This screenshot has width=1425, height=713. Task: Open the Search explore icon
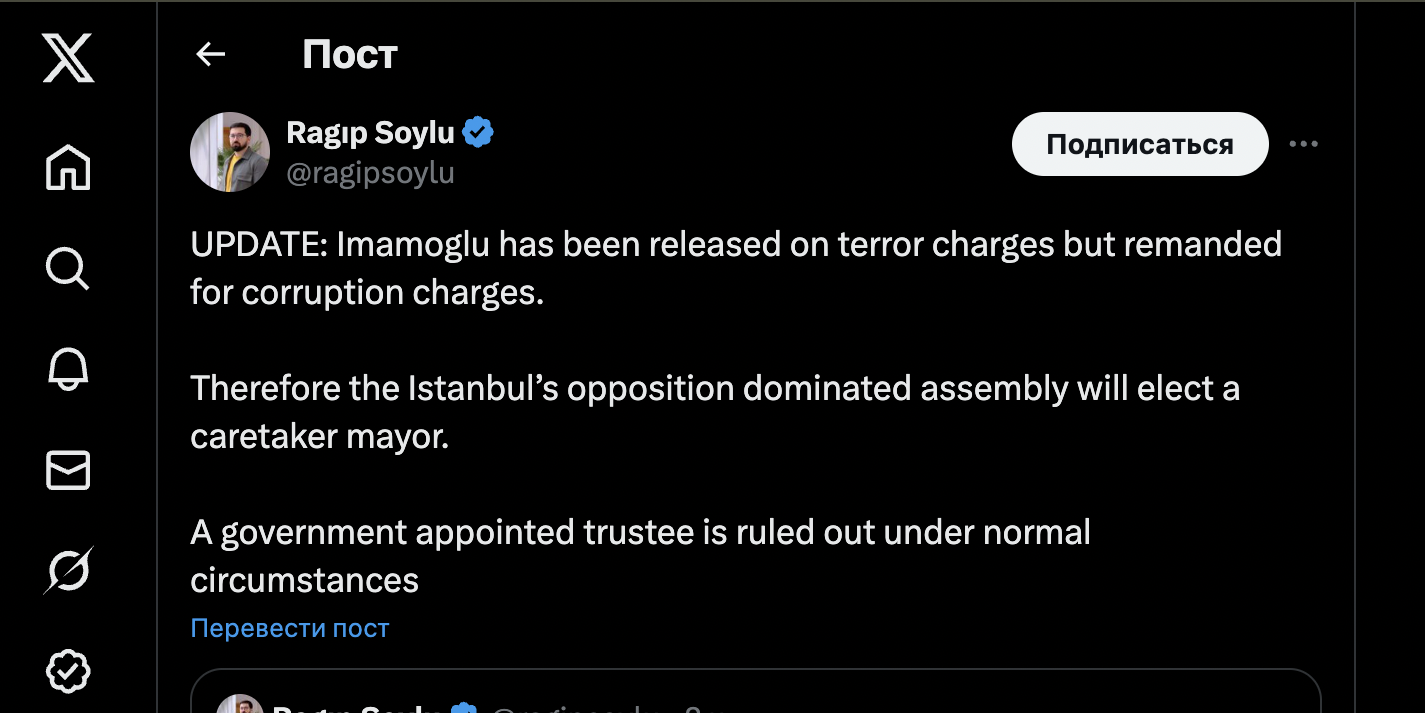[x=68, y=268]
